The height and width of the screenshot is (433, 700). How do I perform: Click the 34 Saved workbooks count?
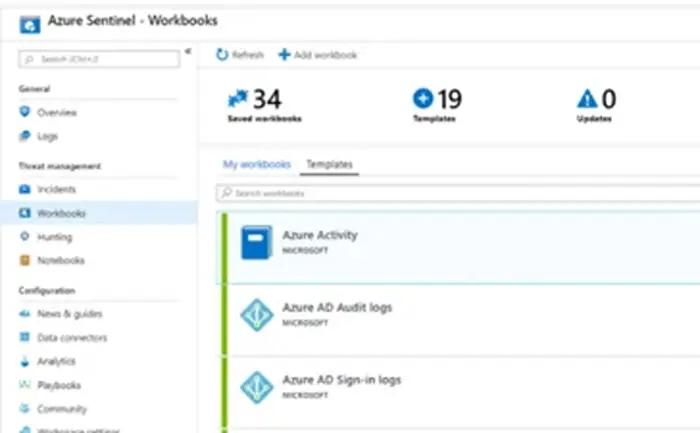pos(267,99)
